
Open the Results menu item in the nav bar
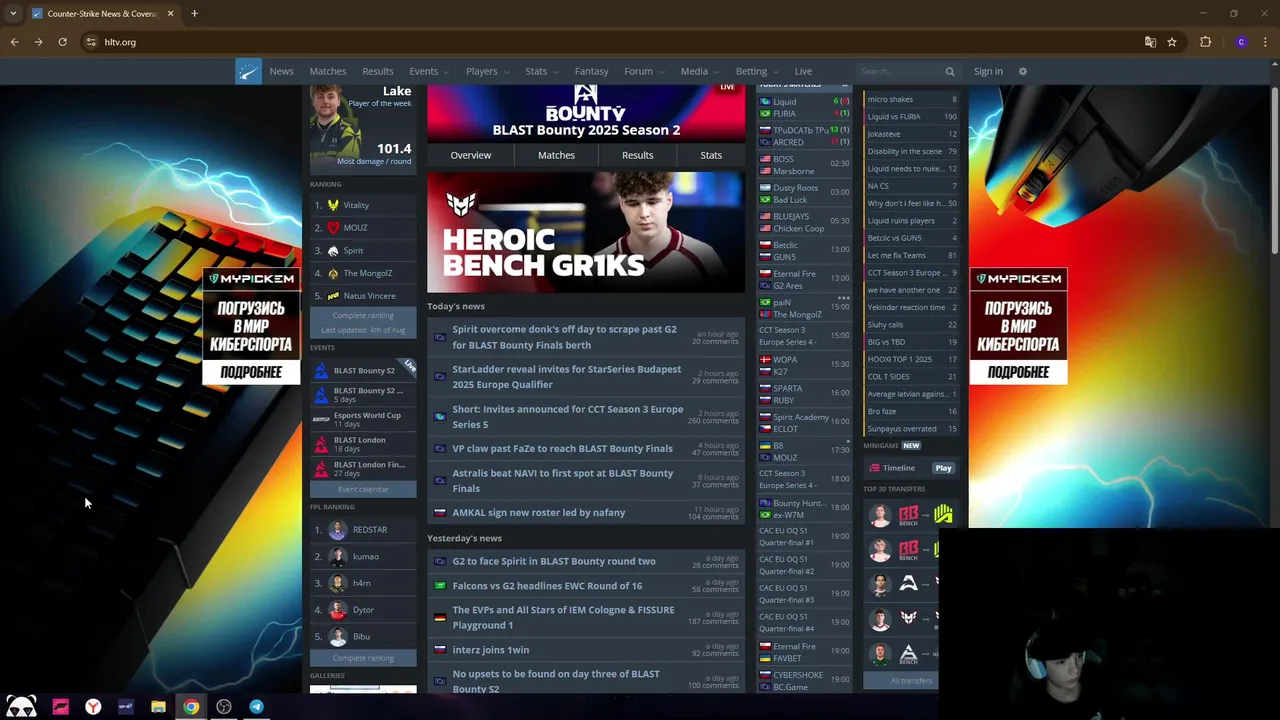coord(378,71)
